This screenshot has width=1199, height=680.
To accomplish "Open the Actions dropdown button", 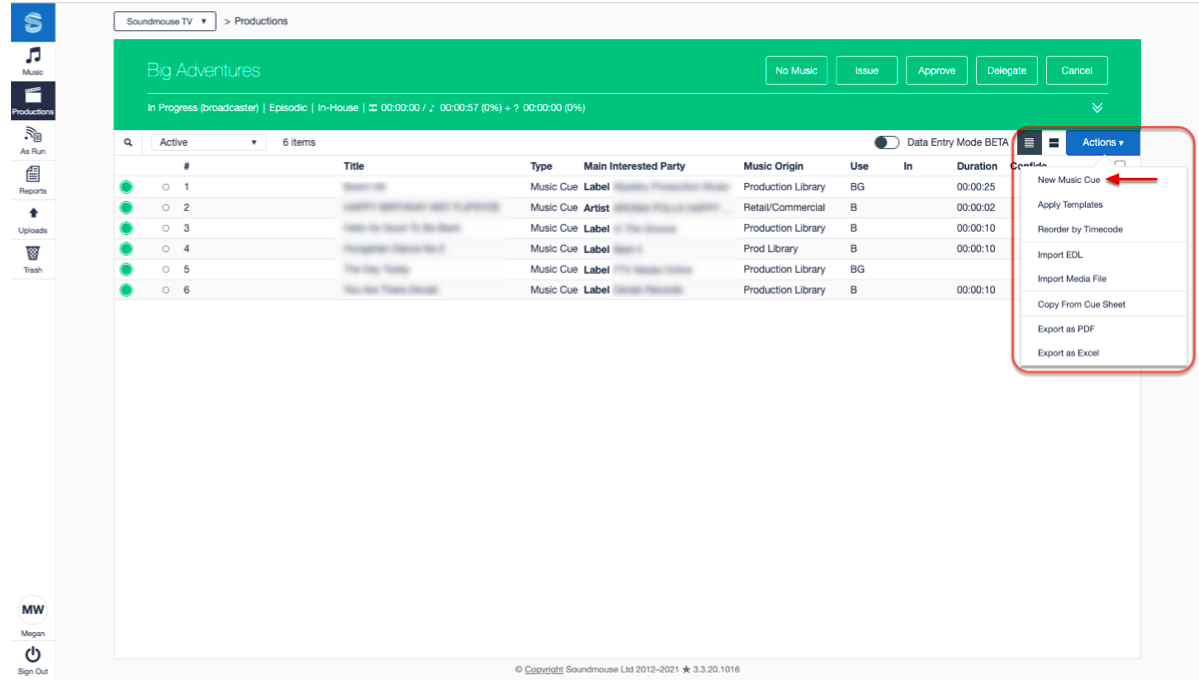I will (1103, 142).
